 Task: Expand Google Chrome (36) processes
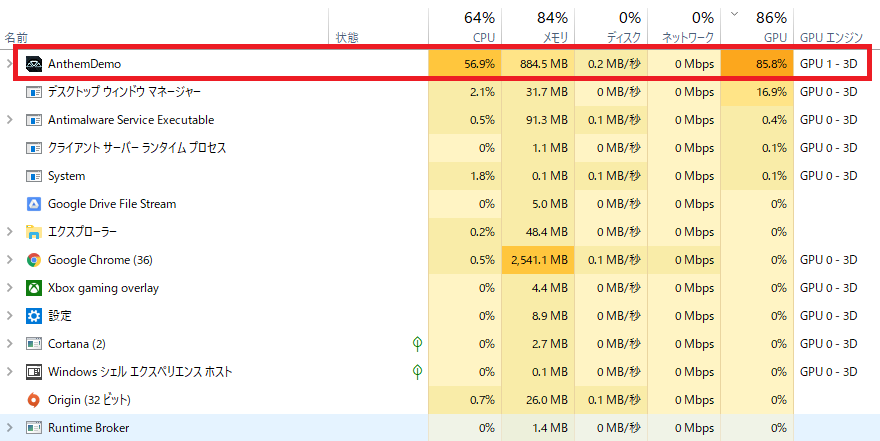9,260
